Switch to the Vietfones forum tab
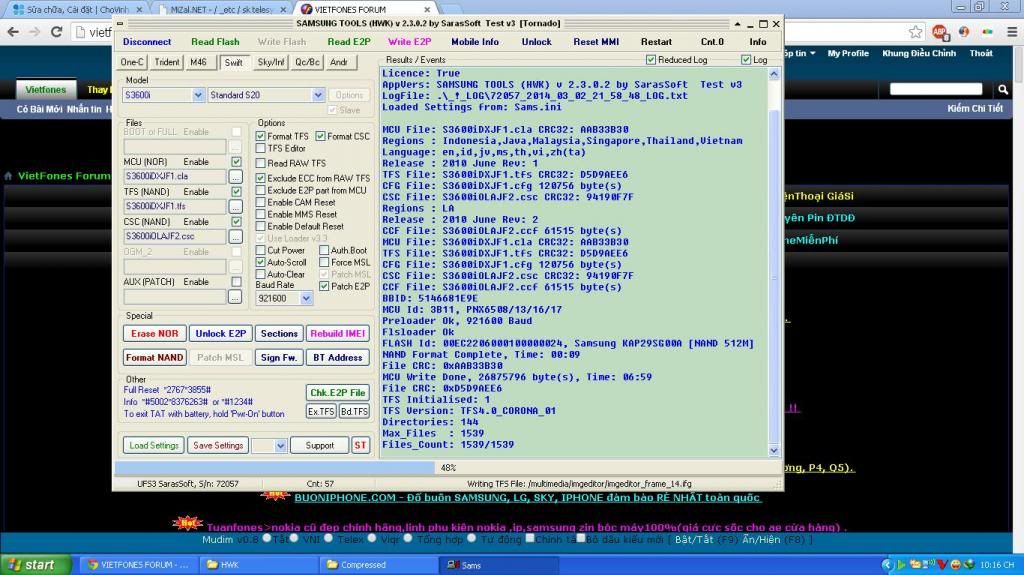This screenshot has height=575, width=1024. pos(364,9)
